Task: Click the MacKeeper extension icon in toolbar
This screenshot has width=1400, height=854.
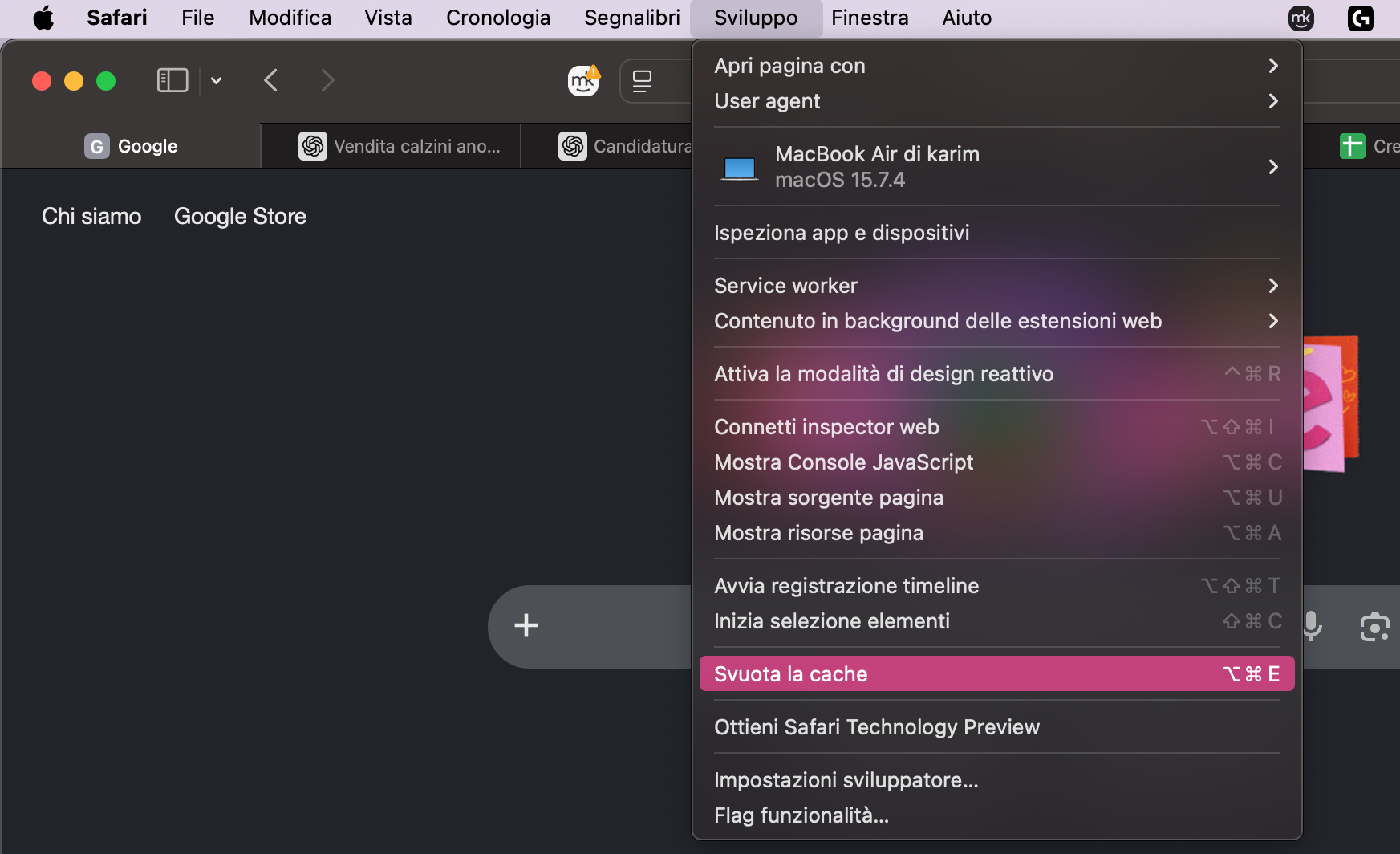Action: 583,80
